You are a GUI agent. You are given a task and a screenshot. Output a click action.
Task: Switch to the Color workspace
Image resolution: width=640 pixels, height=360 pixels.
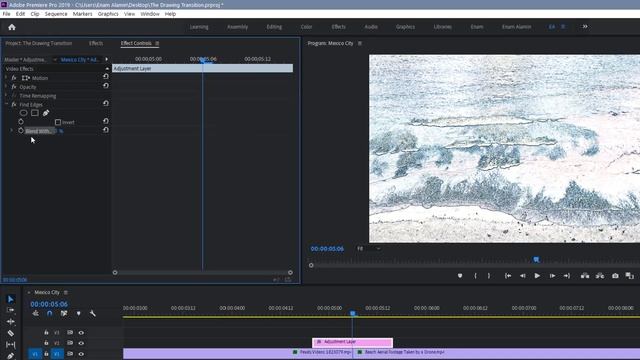click(x=307, y=27)
